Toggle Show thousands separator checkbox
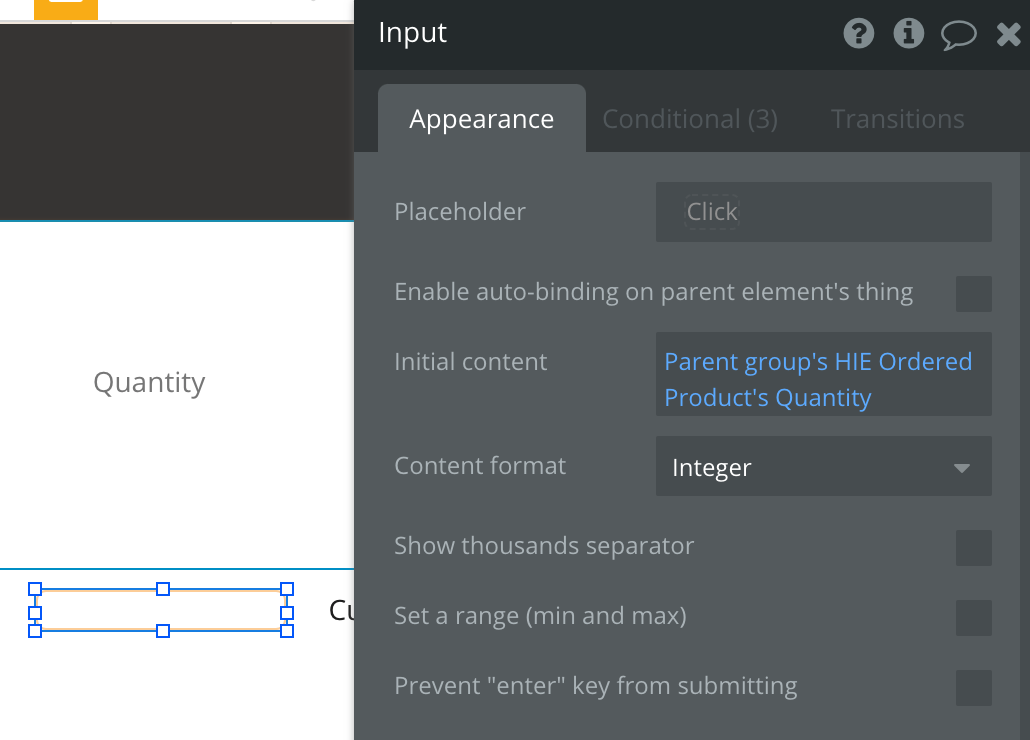 pos(973,548)
